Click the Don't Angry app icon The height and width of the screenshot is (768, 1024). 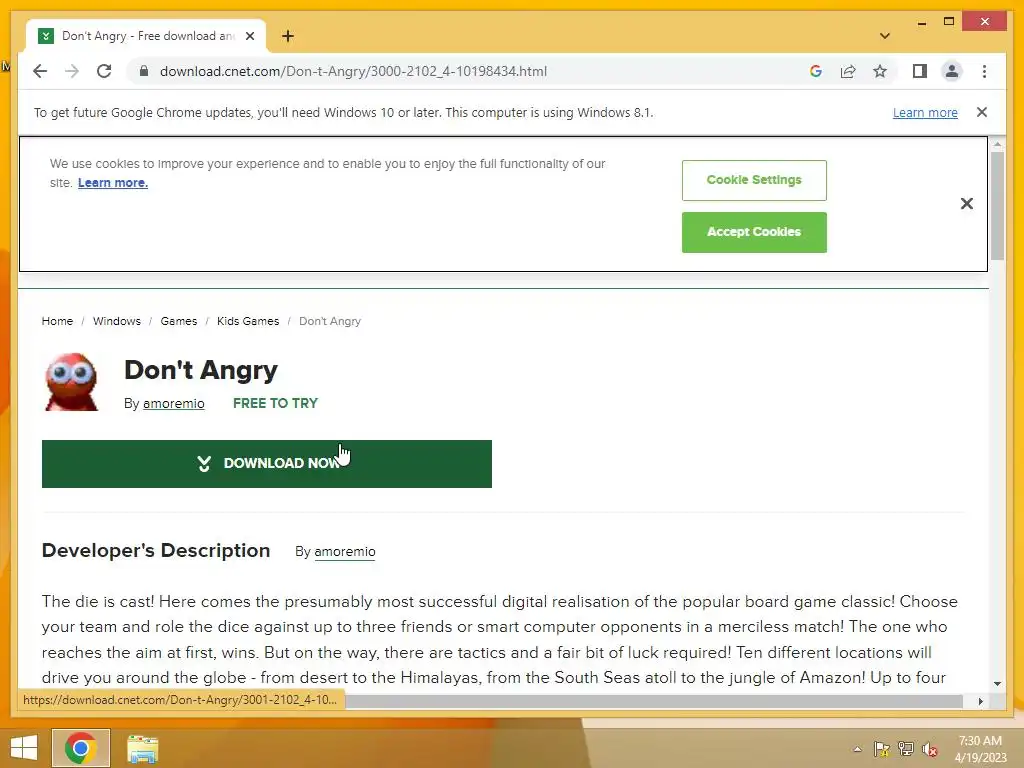71,382
